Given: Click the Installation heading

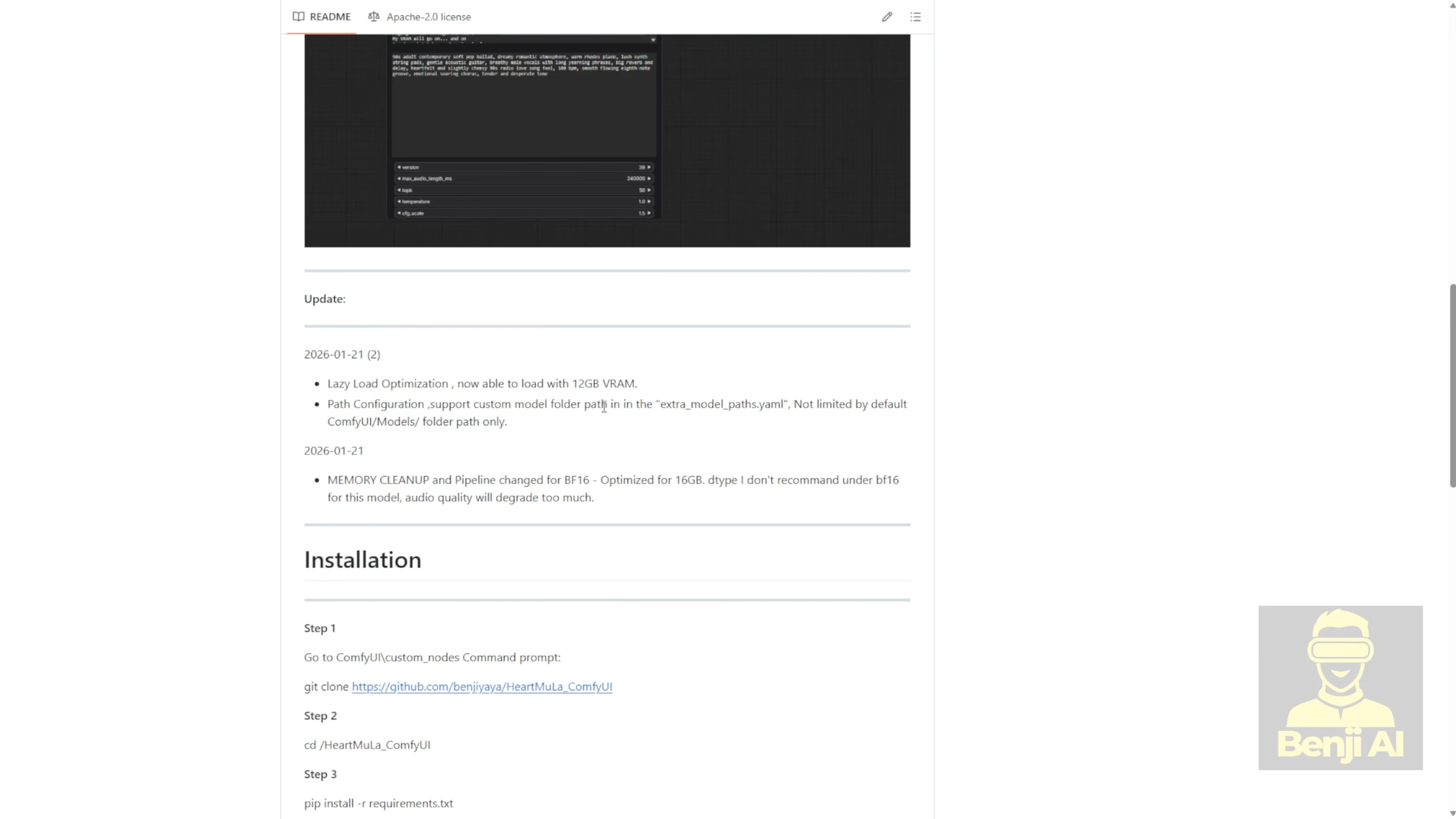Looking at the screenshot, I should (362, 560).
